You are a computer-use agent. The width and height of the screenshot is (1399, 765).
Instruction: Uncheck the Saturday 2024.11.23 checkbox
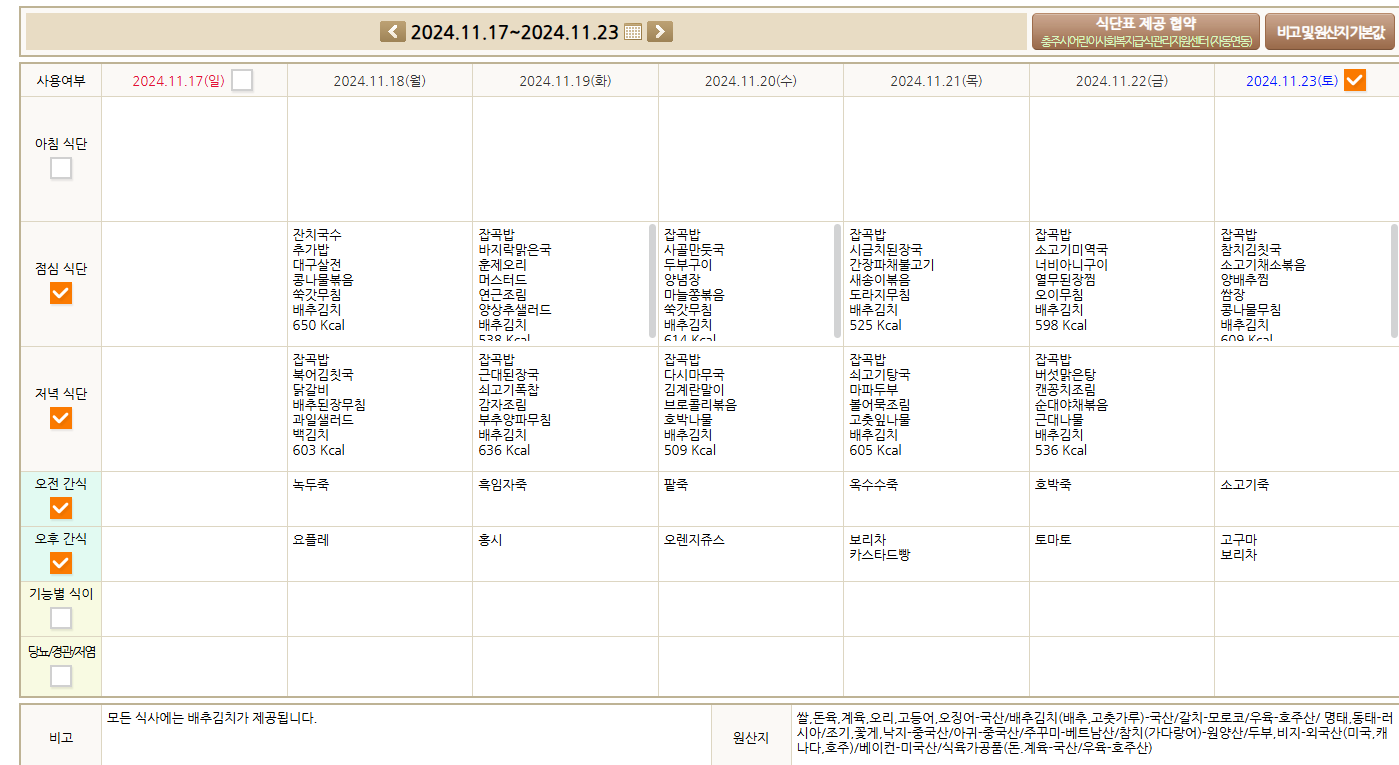1354,80
